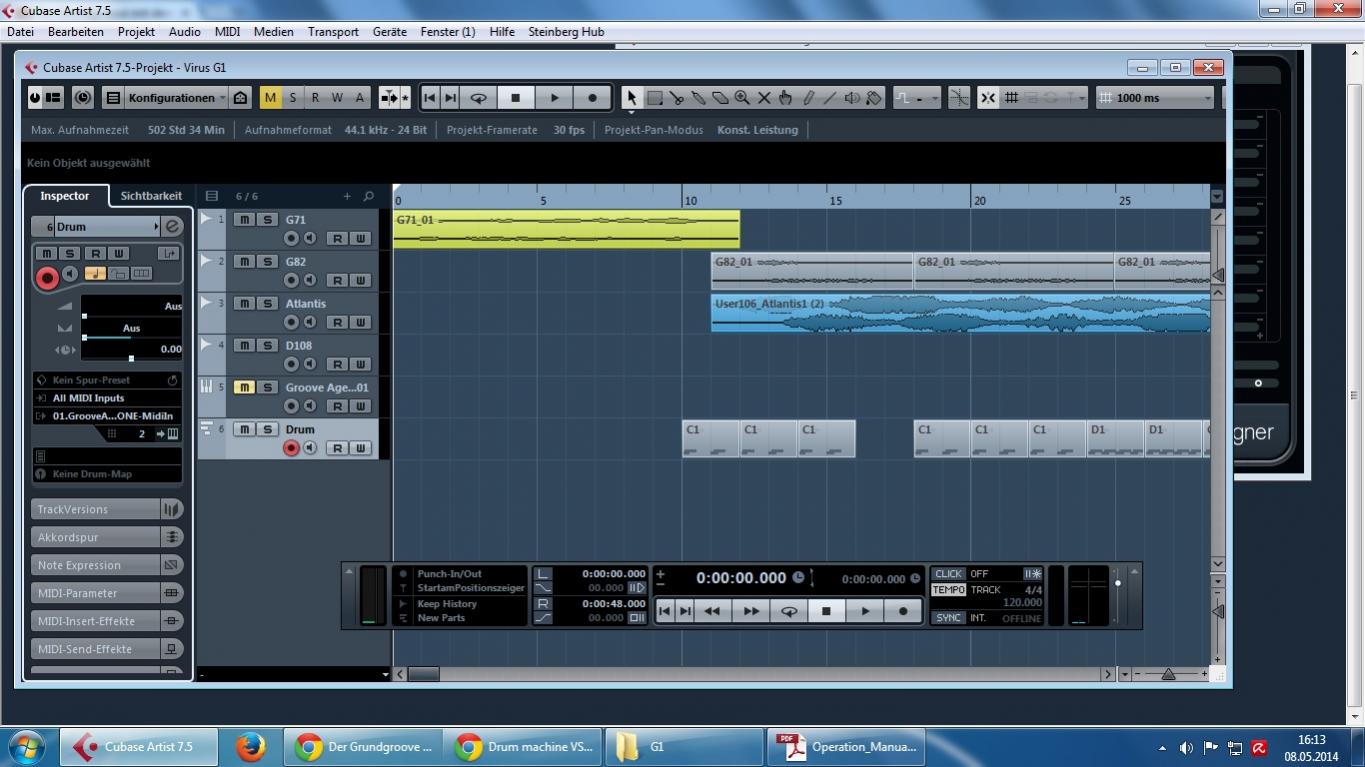Select the Range Selection tool

coord(655,98)
